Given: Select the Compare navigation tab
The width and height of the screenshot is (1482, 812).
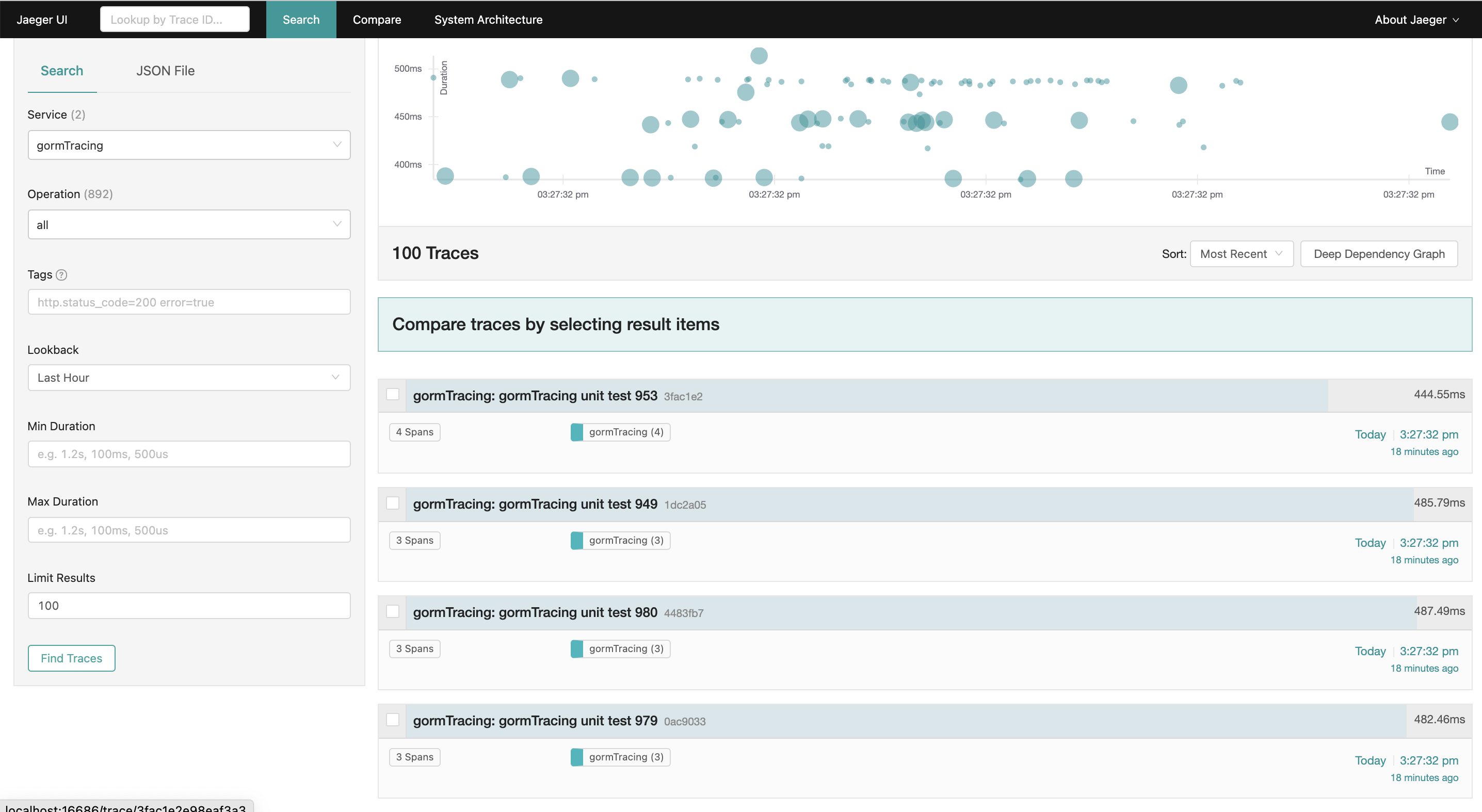Looking at the screenshot, I should pyautogui.click(x=377, y=18).
